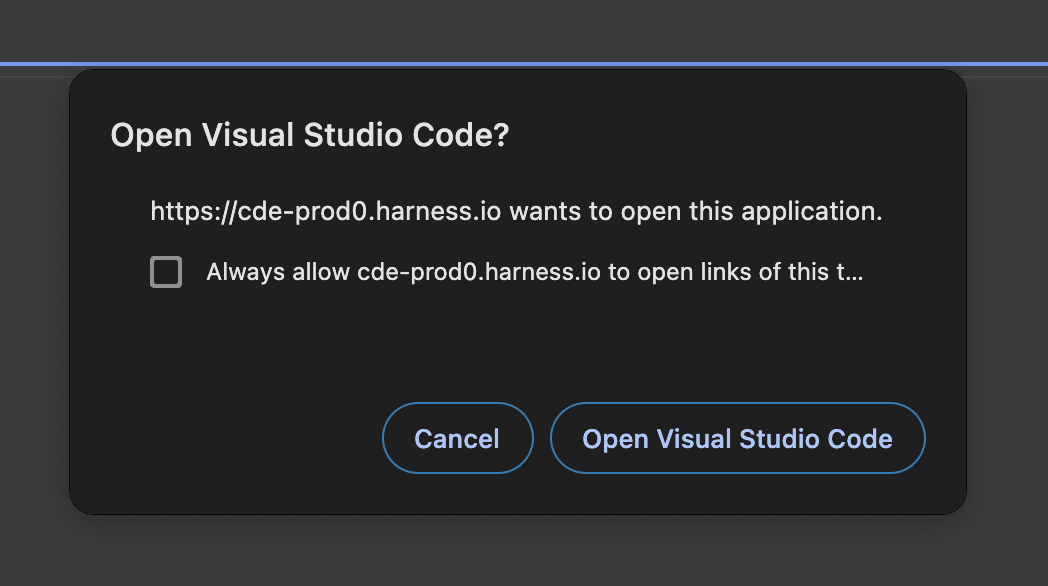
Task: Click the dark strip above the blue line
Action: pyautogui.click(x=524, y=30)
